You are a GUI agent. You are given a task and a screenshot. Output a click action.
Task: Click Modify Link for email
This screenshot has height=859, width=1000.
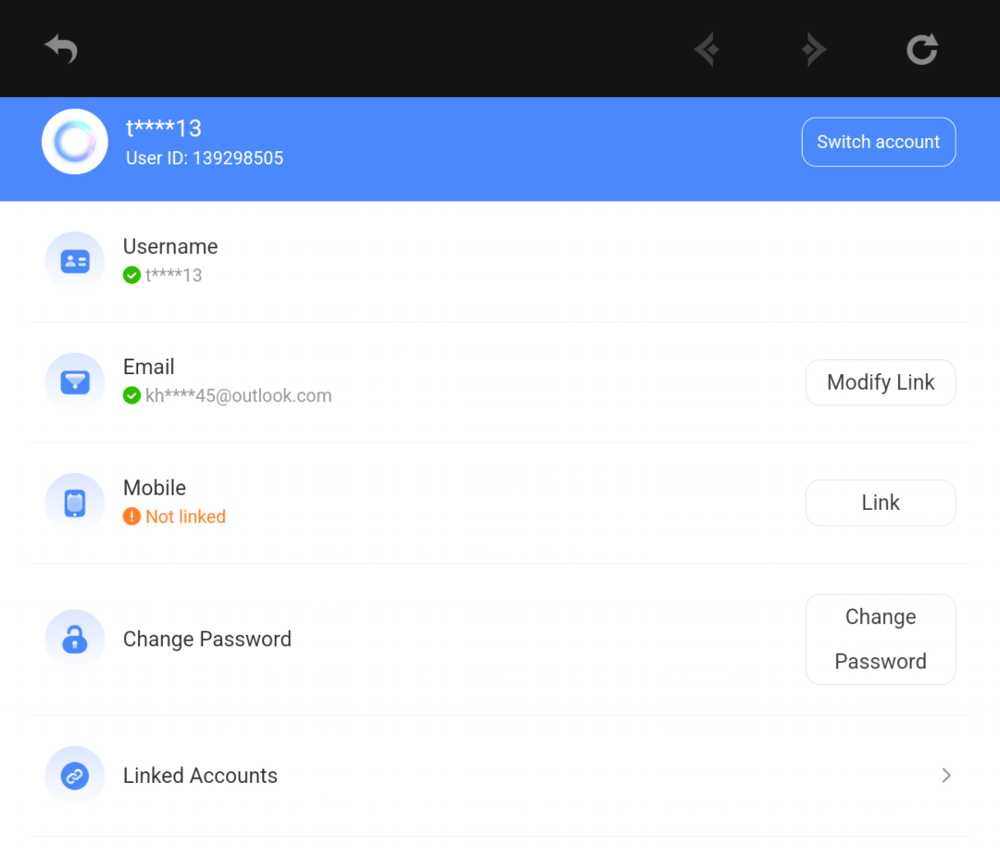pyautogui.click(x=880, y=382)
